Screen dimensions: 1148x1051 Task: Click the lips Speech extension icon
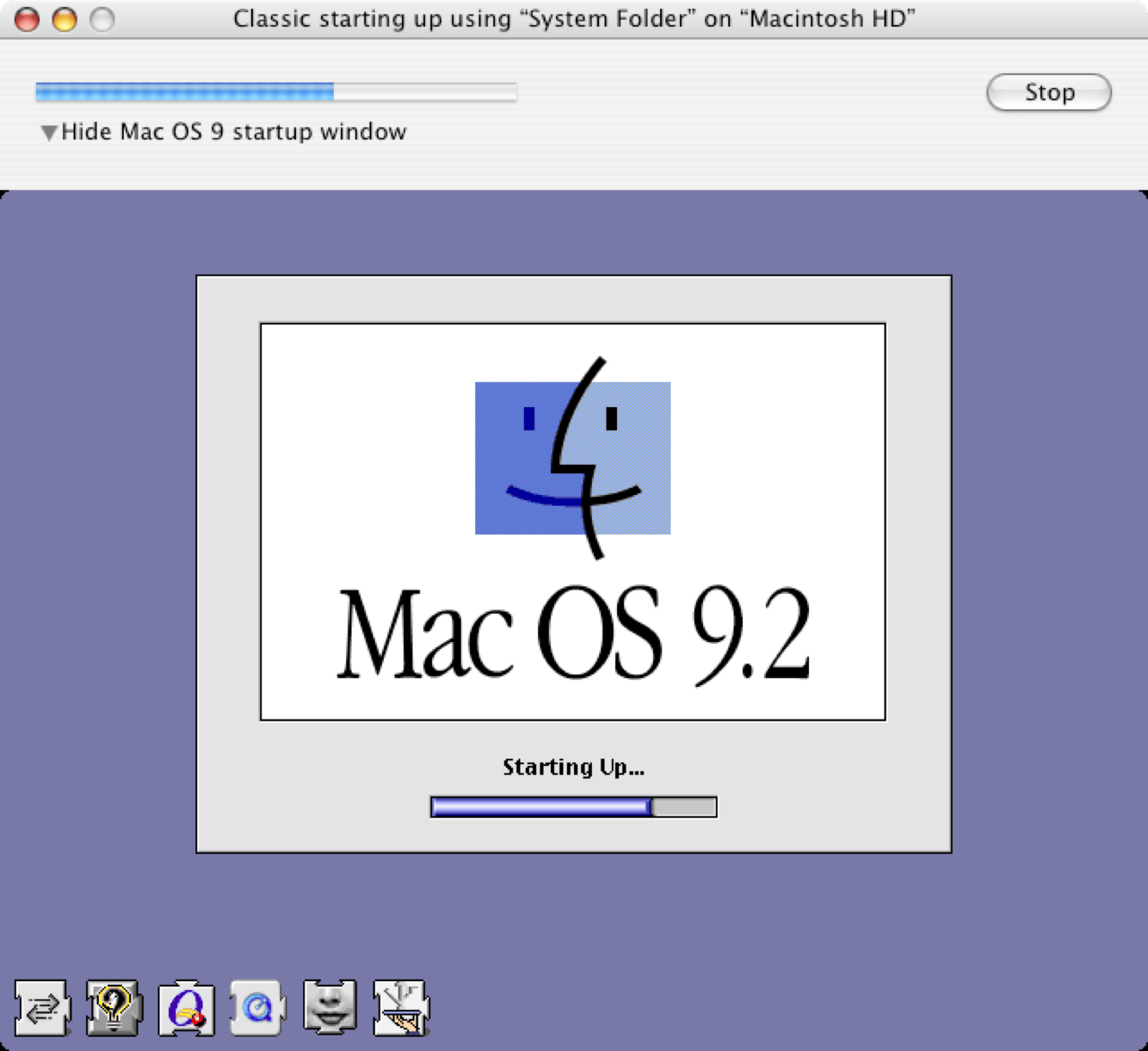click(x=330, y=1005)
